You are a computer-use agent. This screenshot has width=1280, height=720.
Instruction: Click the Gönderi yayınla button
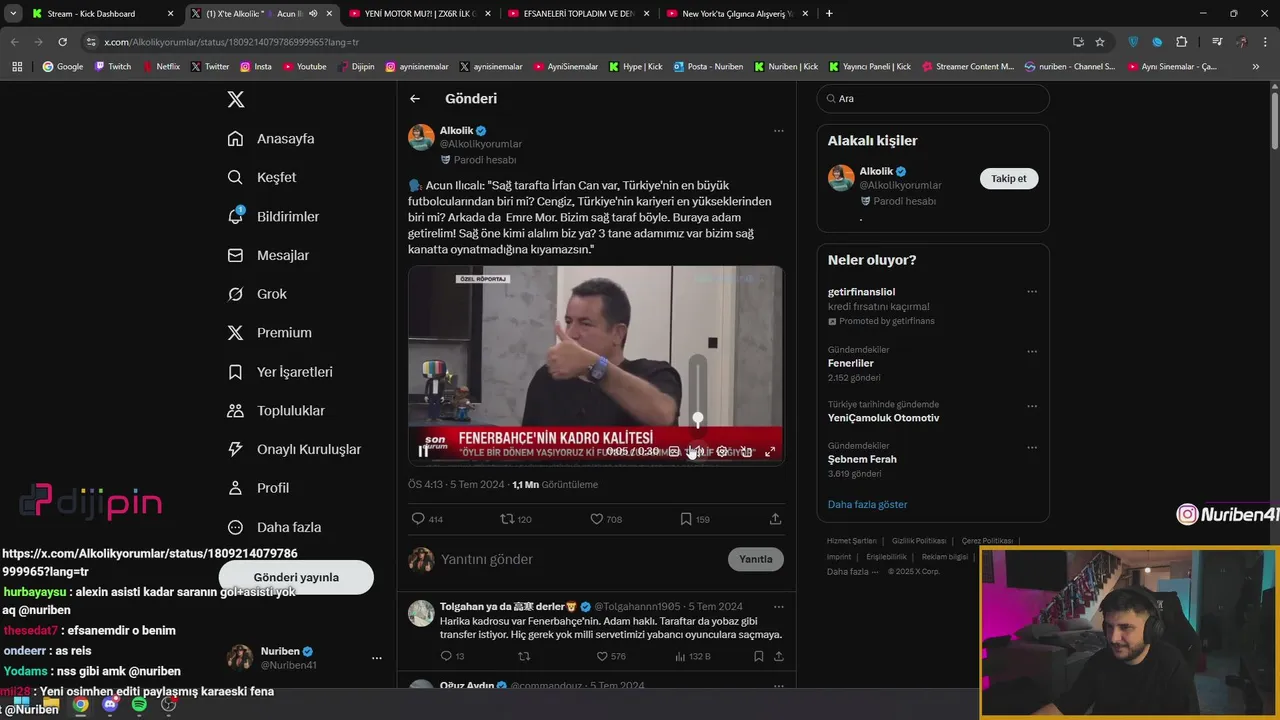[296, 577]
